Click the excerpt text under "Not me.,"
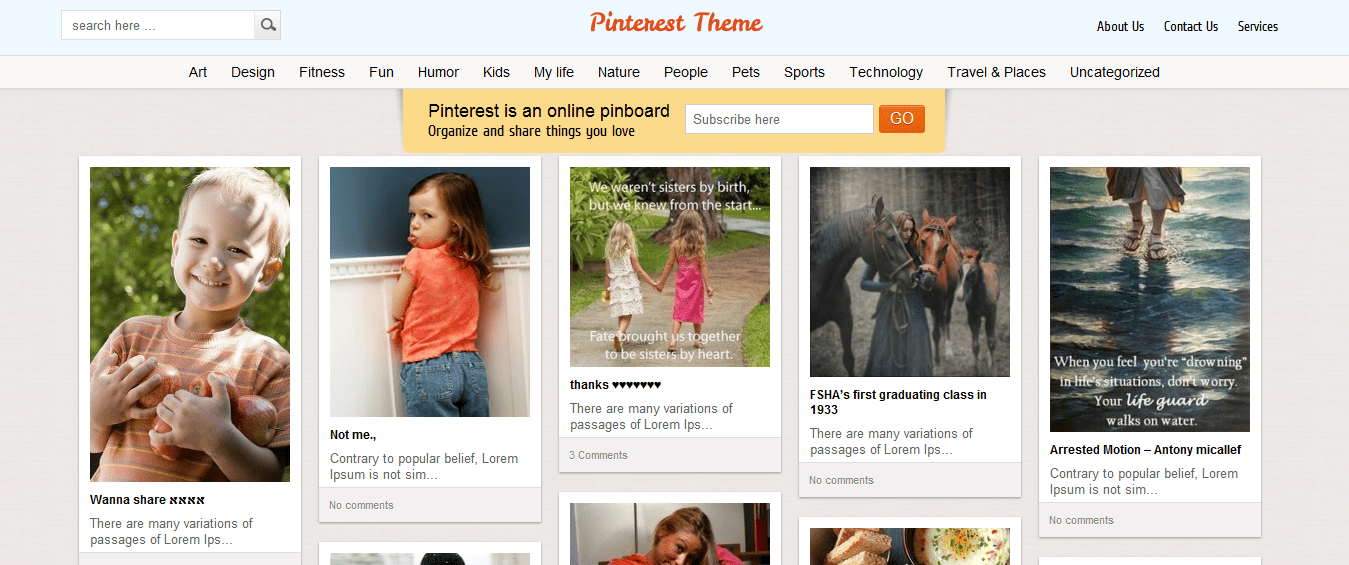1349x565 pixels. point(424,466)
